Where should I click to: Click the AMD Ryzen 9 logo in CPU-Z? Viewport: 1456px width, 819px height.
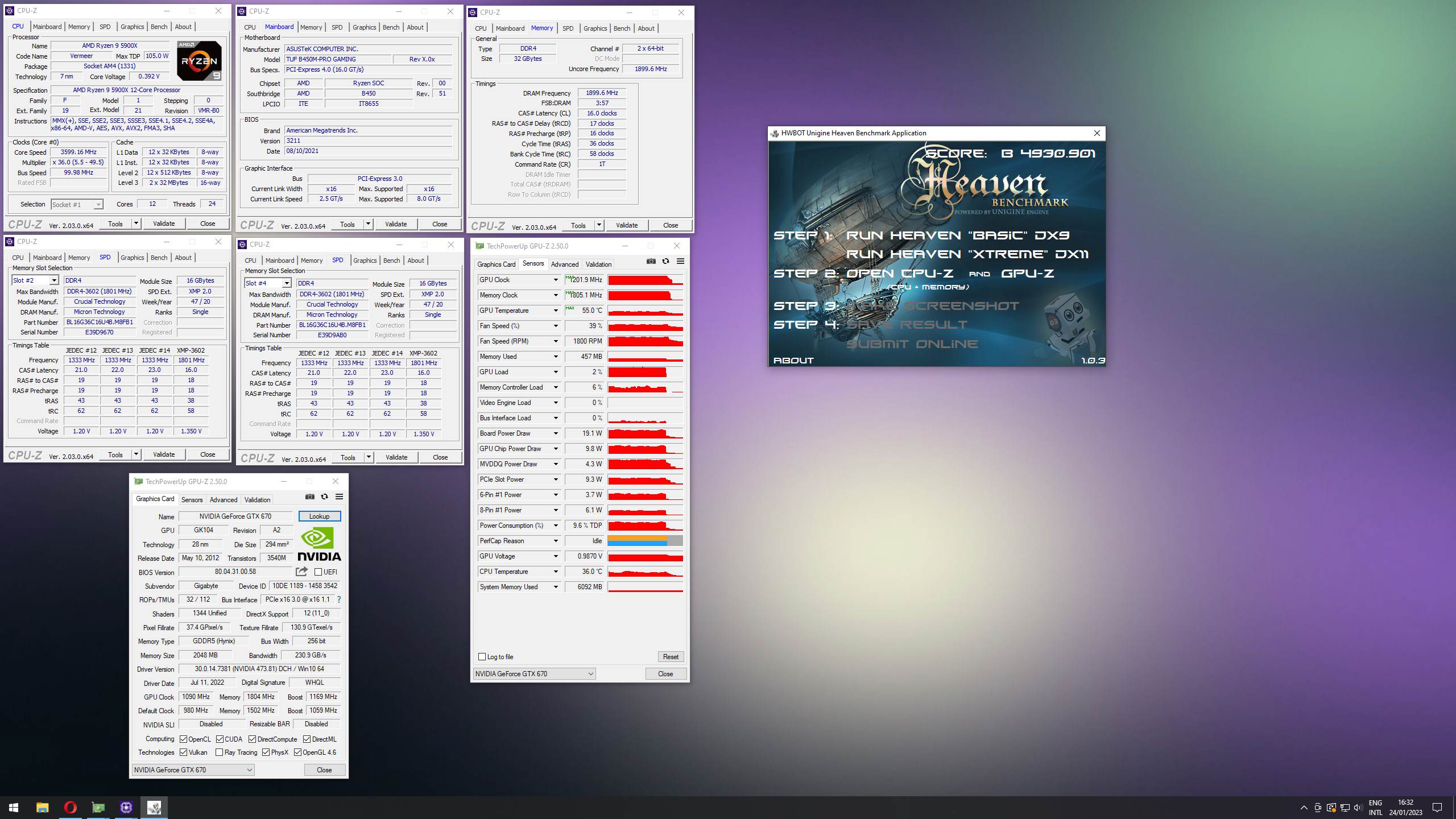(x=199, y=61)
